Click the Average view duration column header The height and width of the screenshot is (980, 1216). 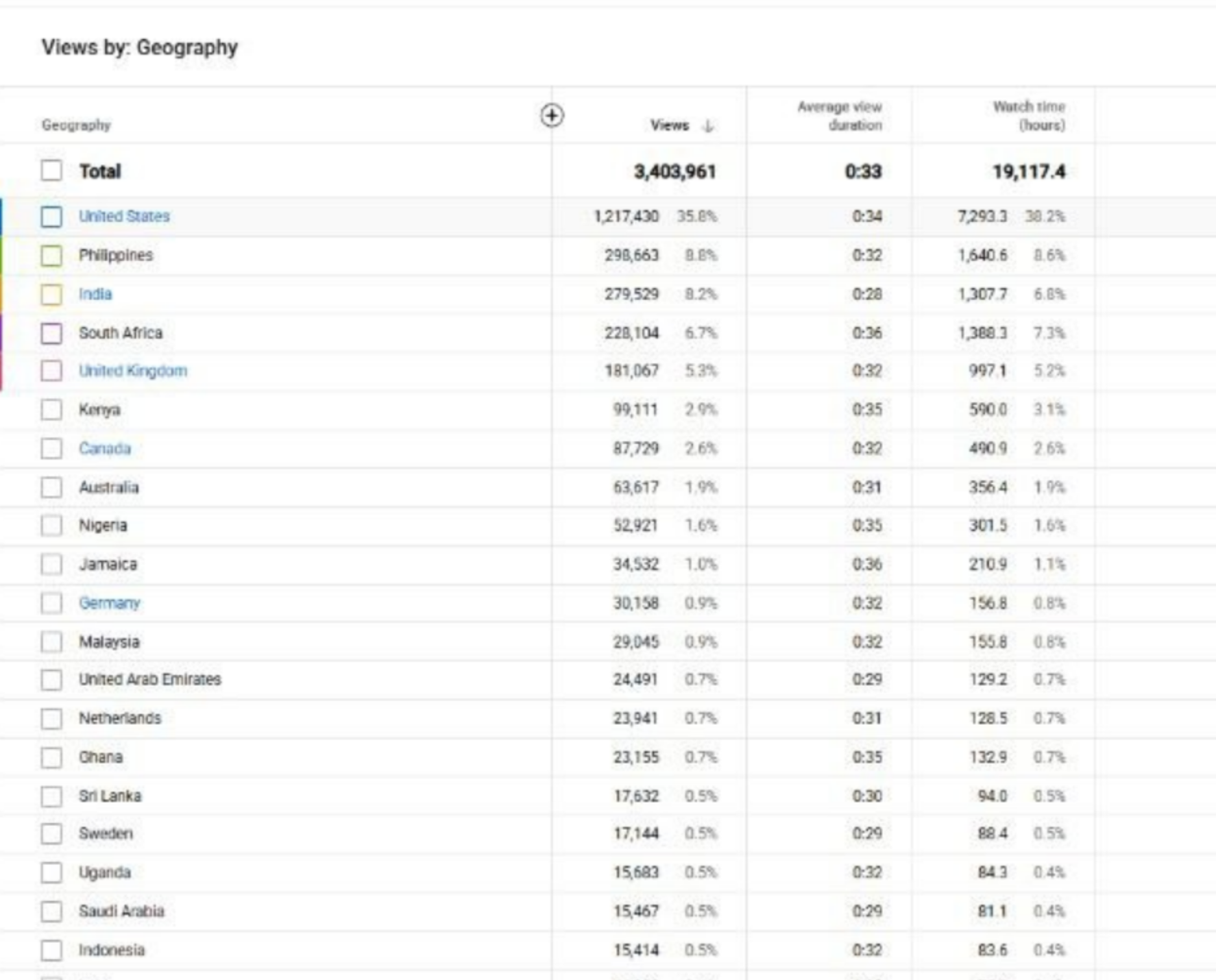point(840,116)
